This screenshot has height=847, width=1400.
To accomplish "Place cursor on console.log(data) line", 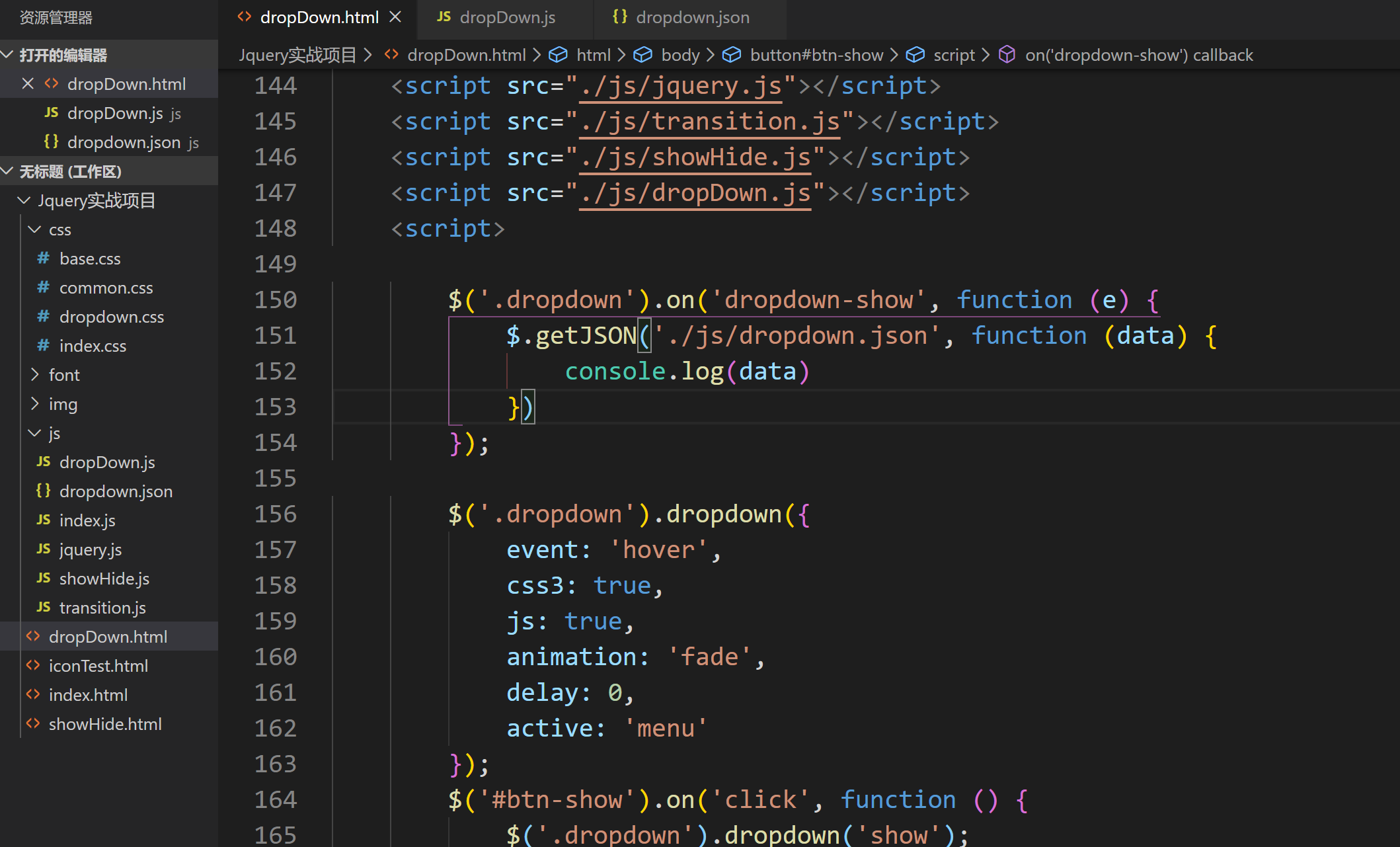I will (x=687, y=372).
